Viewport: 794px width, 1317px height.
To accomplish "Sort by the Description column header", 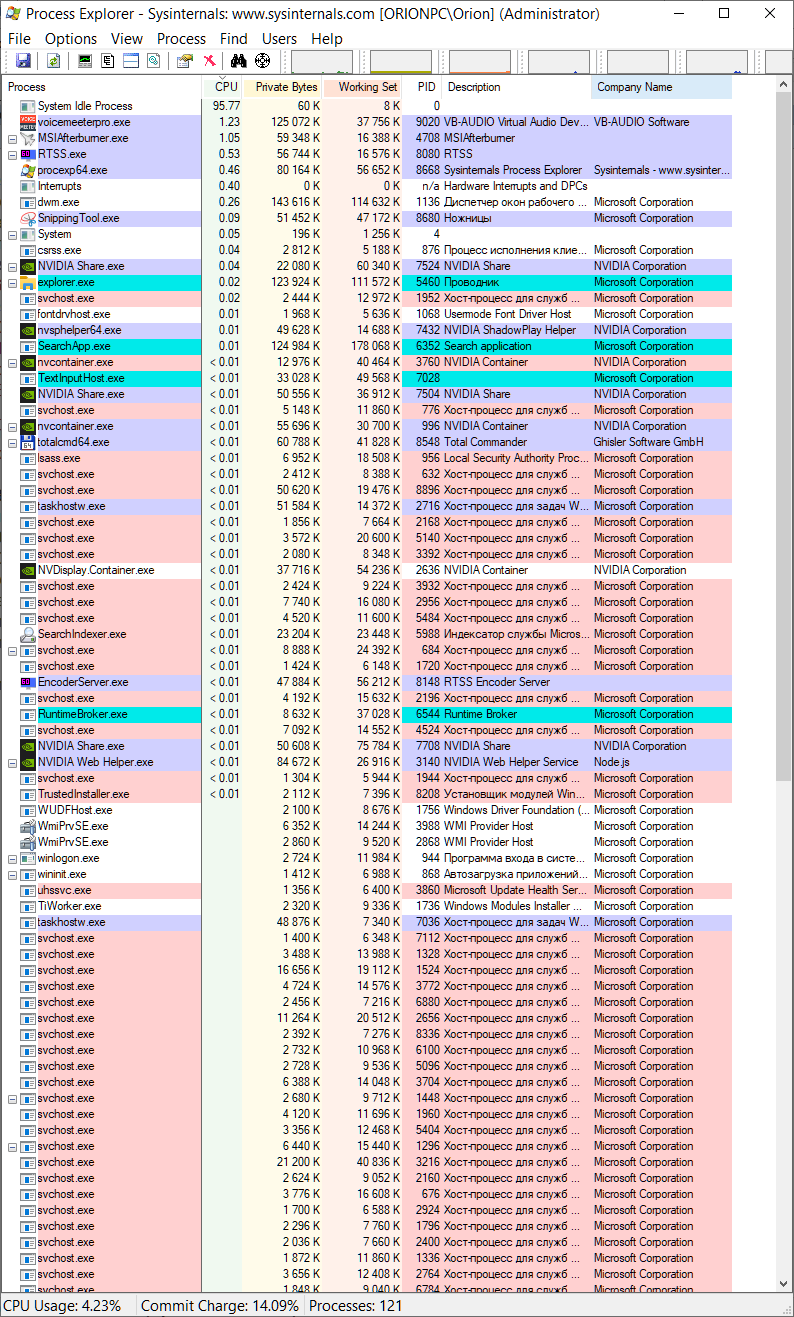I will pyautogui.click(x=517, y=87).
